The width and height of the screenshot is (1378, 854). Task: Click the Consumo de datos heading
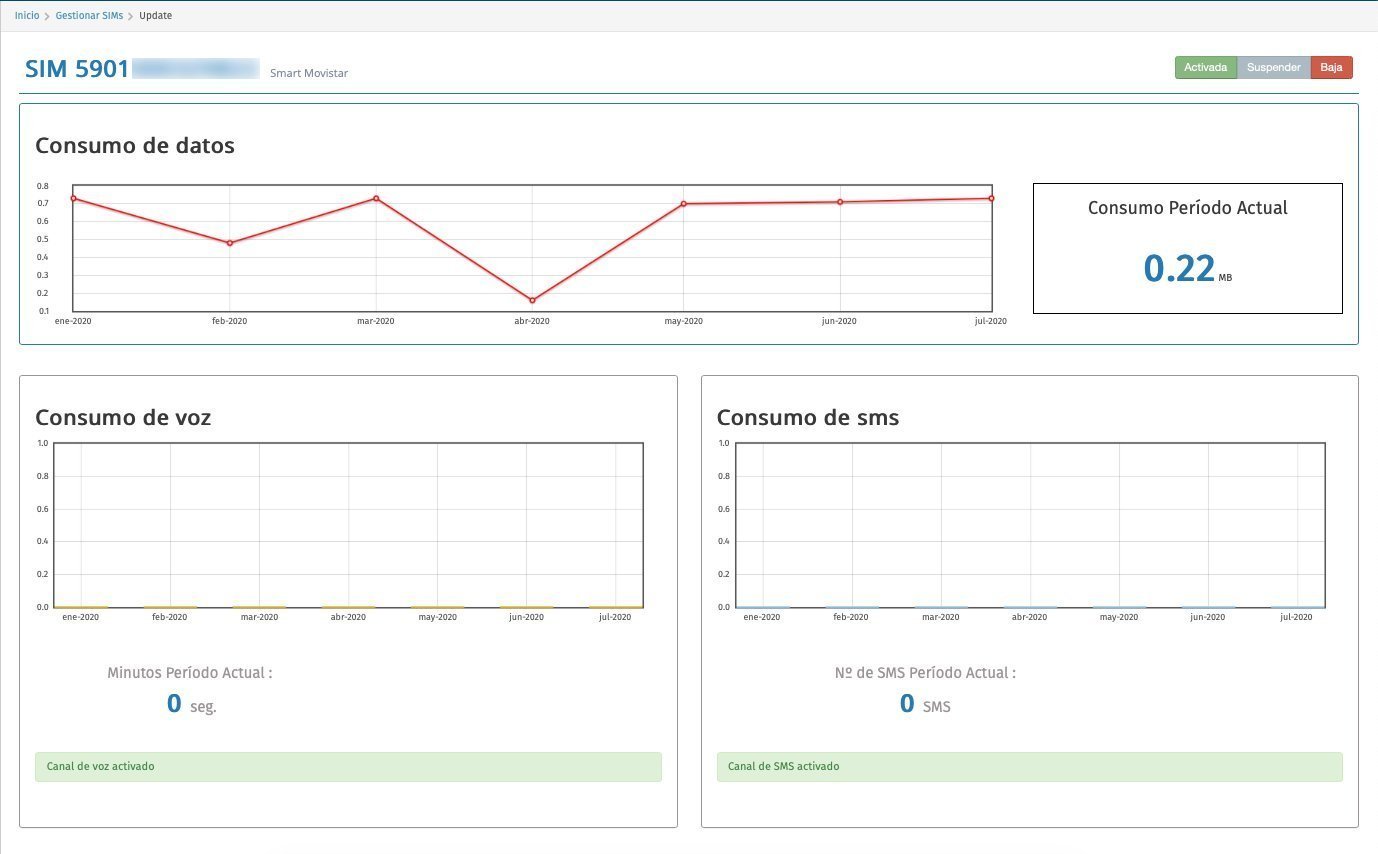pos(135,145)
